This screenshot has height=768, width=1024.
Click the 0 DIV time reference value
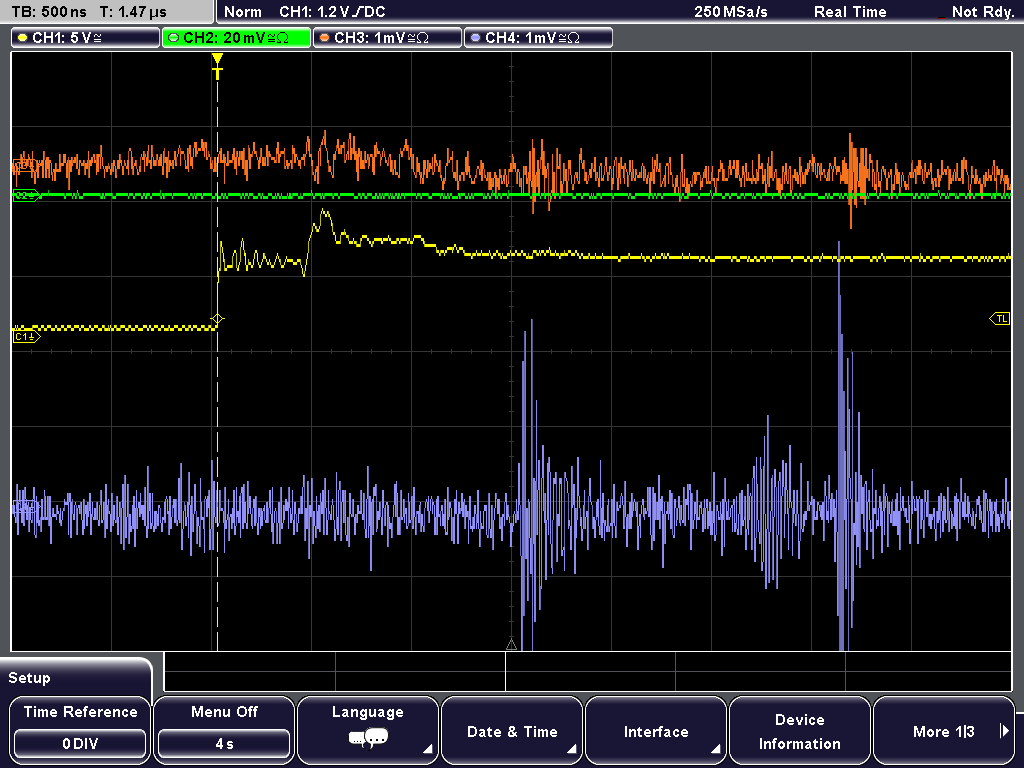click(80, 744)
